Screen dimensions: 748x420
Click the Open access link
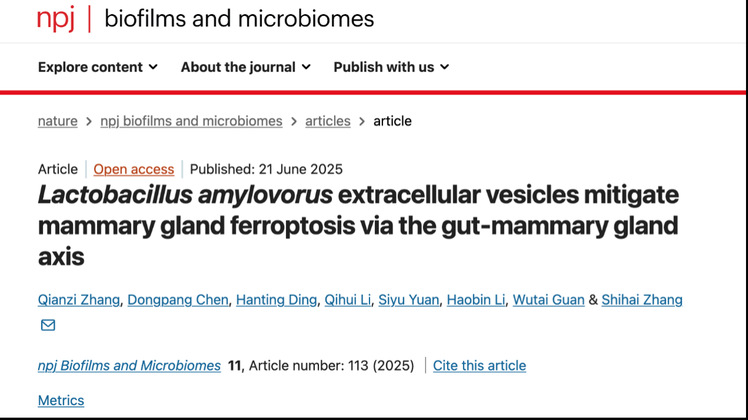134,169
